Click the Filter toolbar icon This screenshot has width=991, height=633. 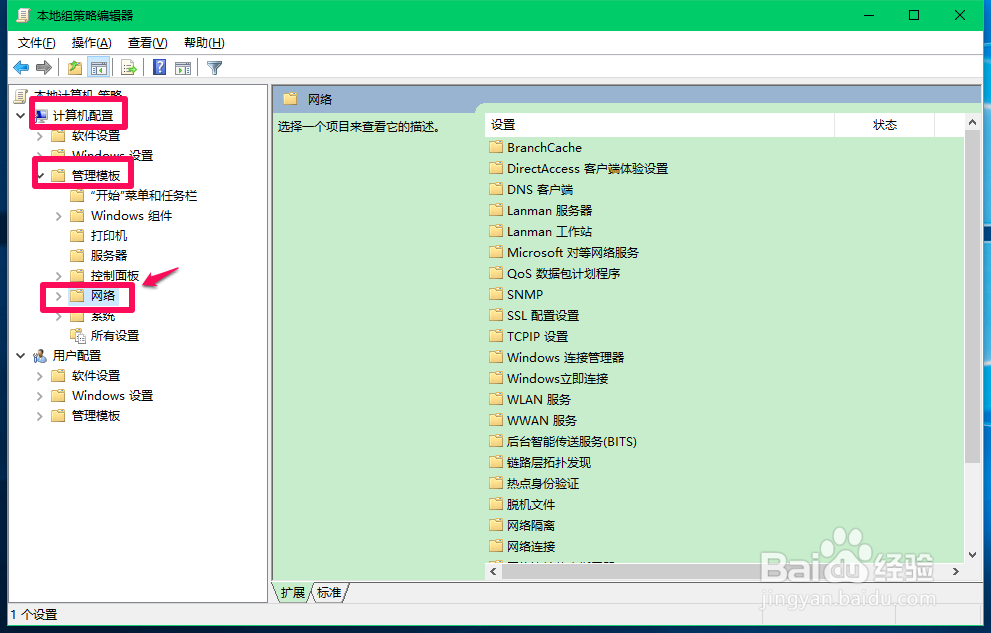coord(213,67)
